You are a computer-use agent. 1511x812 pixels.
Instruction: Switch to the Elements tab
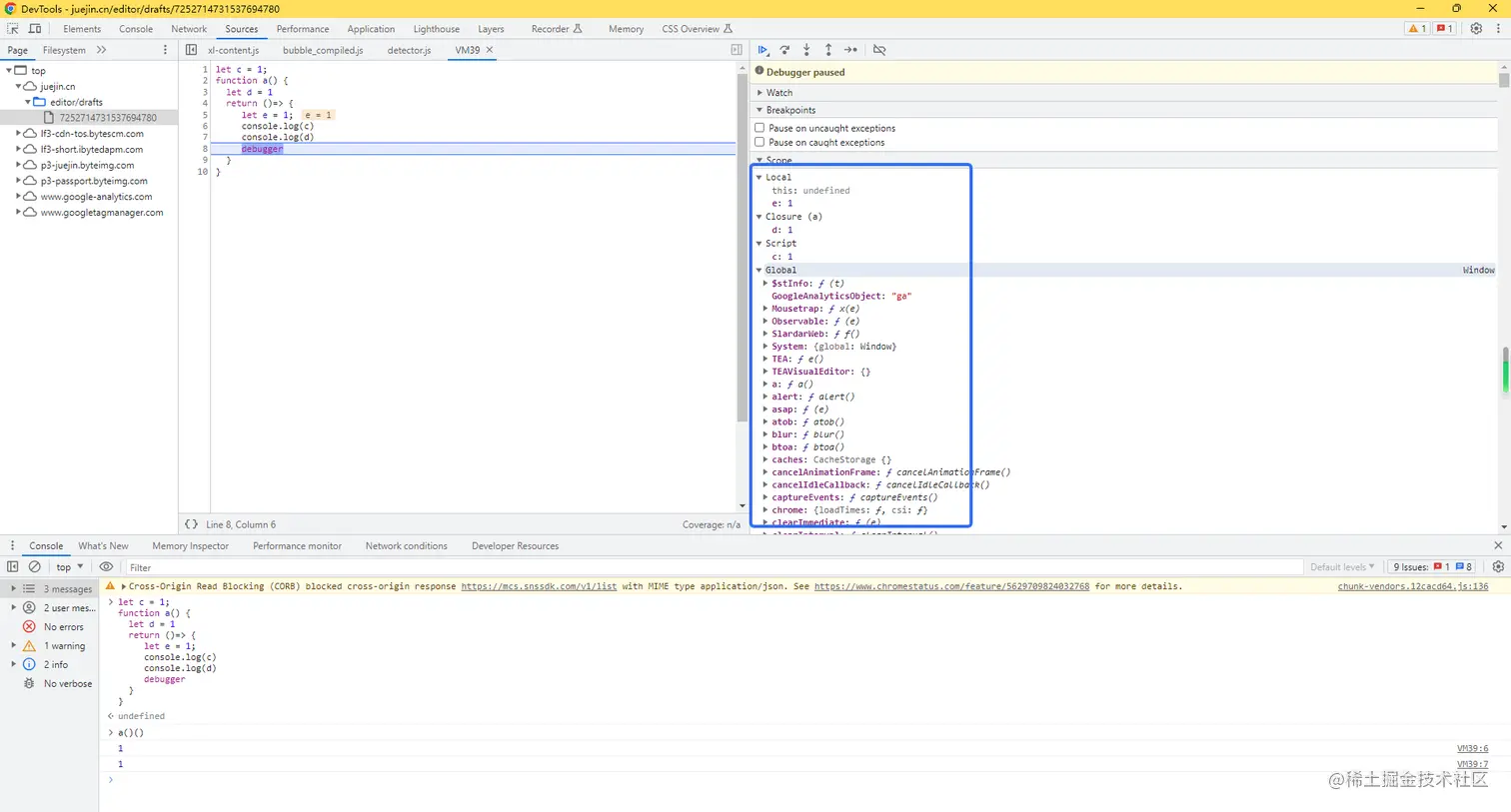click(x=82, y=29)
